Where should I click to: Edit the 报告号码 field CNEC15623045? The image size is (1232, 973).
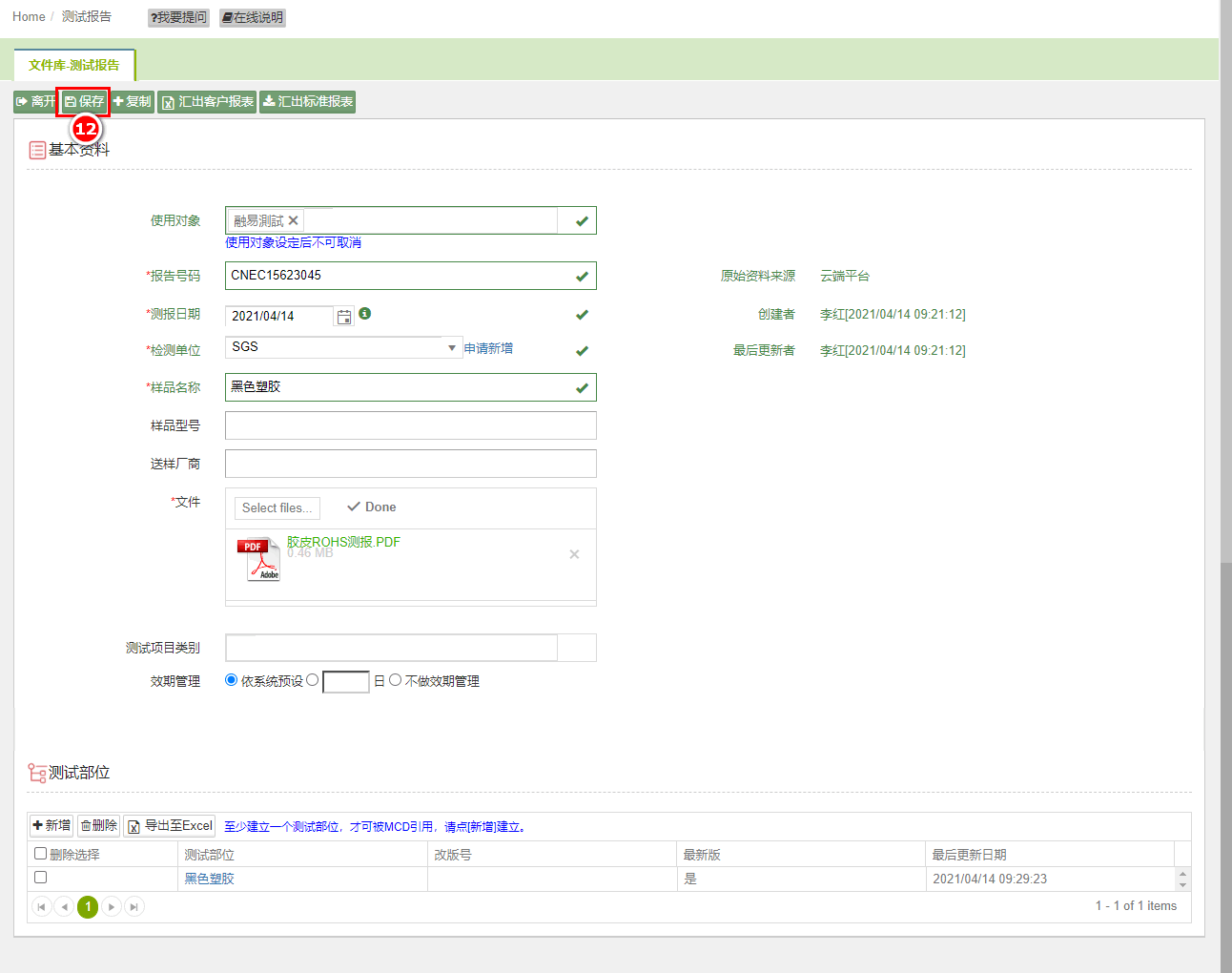[x=411, y=276]
